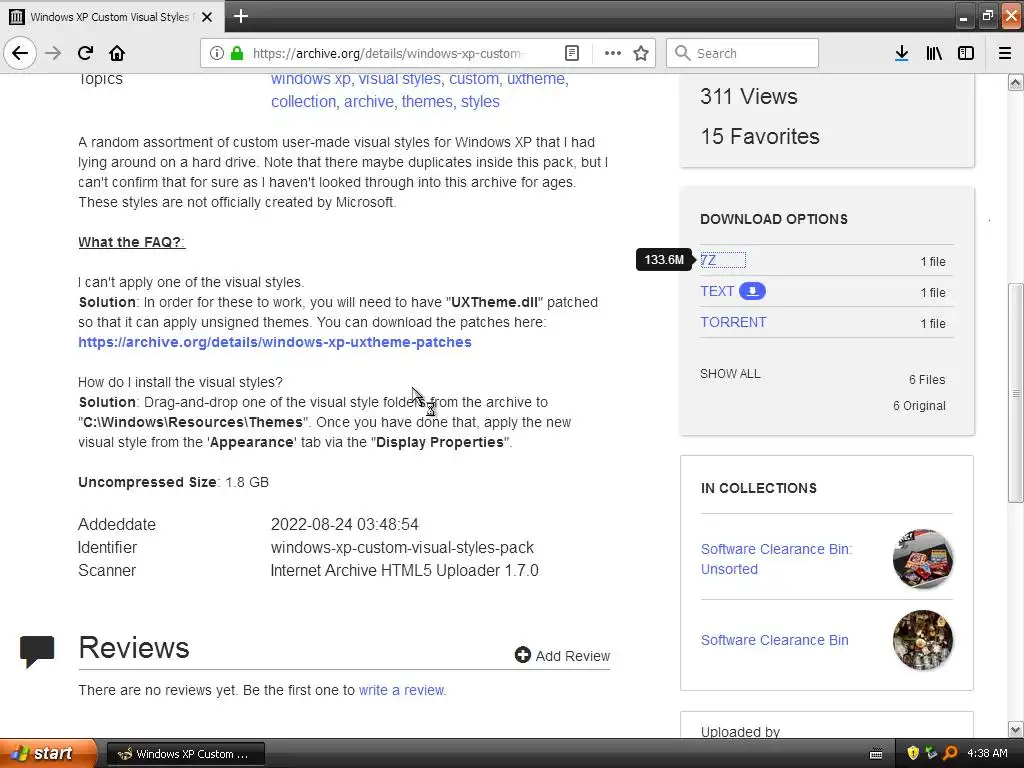Image resolution: width=1024 pixels, height=768 pixels.
Task: Toggle reader view icon in address bar
Action: [x=571, y=53]
